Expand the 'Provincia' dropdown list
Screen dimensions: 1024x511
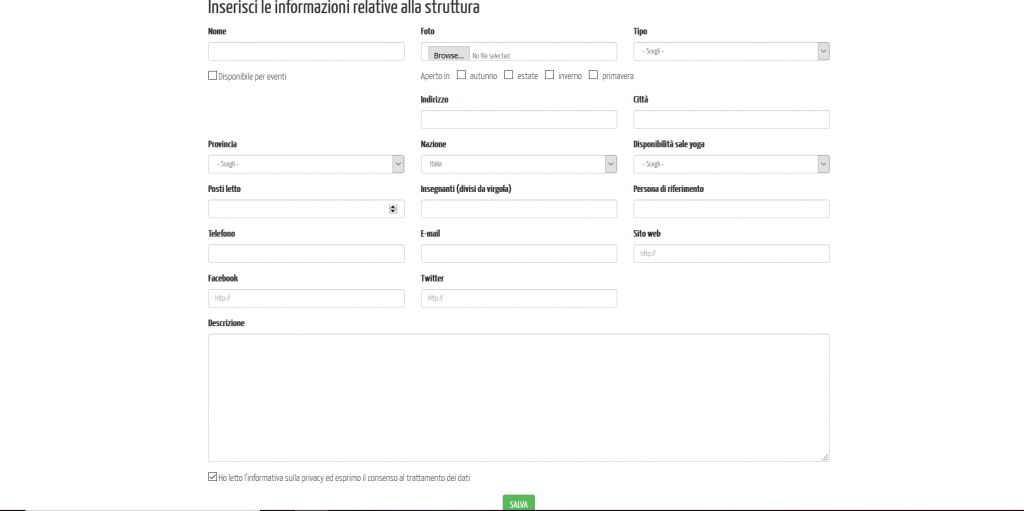(305, 164)
